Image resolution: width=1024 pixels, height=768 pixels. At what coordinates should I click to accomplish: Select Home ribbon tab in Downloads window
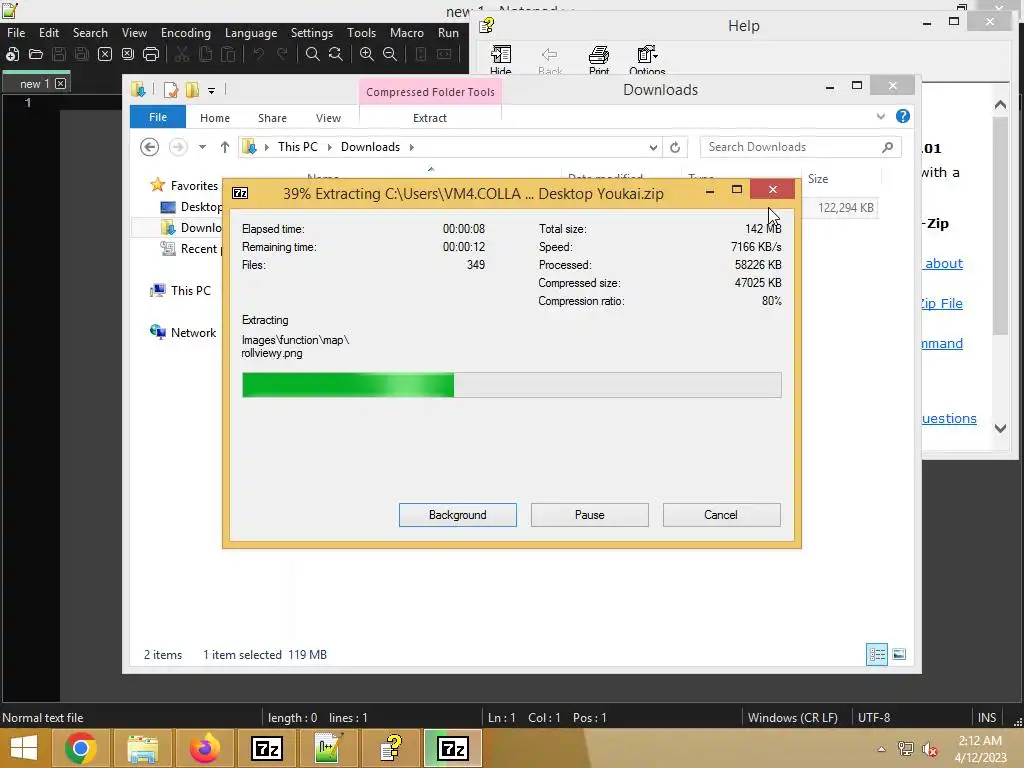215,118
